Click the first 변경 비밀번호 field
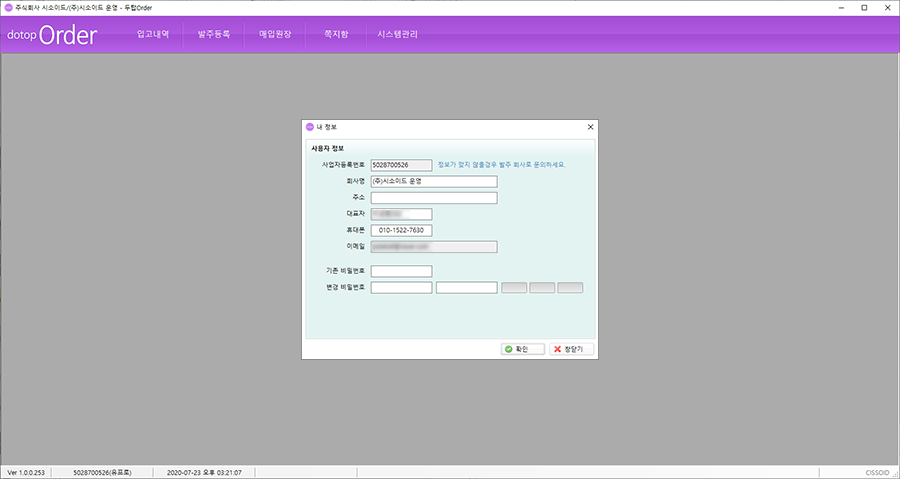Screen dimensions: 900x479 [x=401, y=288]
